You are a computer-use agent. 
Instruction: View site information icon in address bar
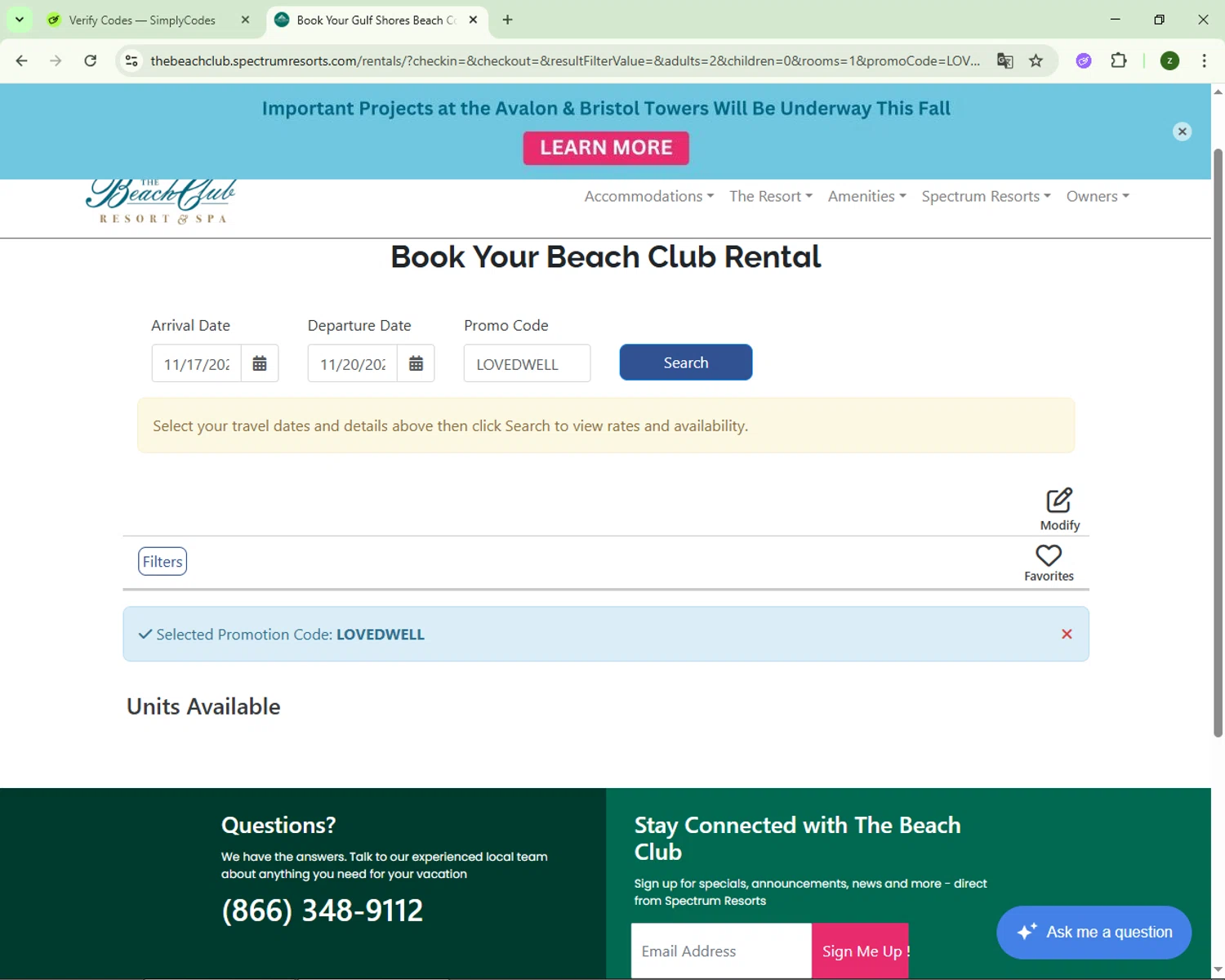[131, 60]
